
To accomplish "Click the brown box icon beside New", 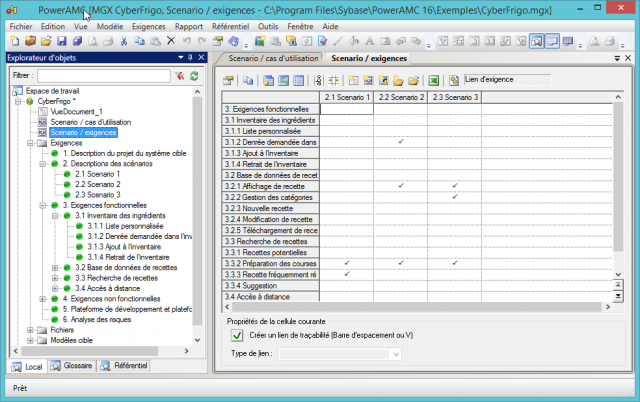I will pyautogui.click(x=30, y=41).
